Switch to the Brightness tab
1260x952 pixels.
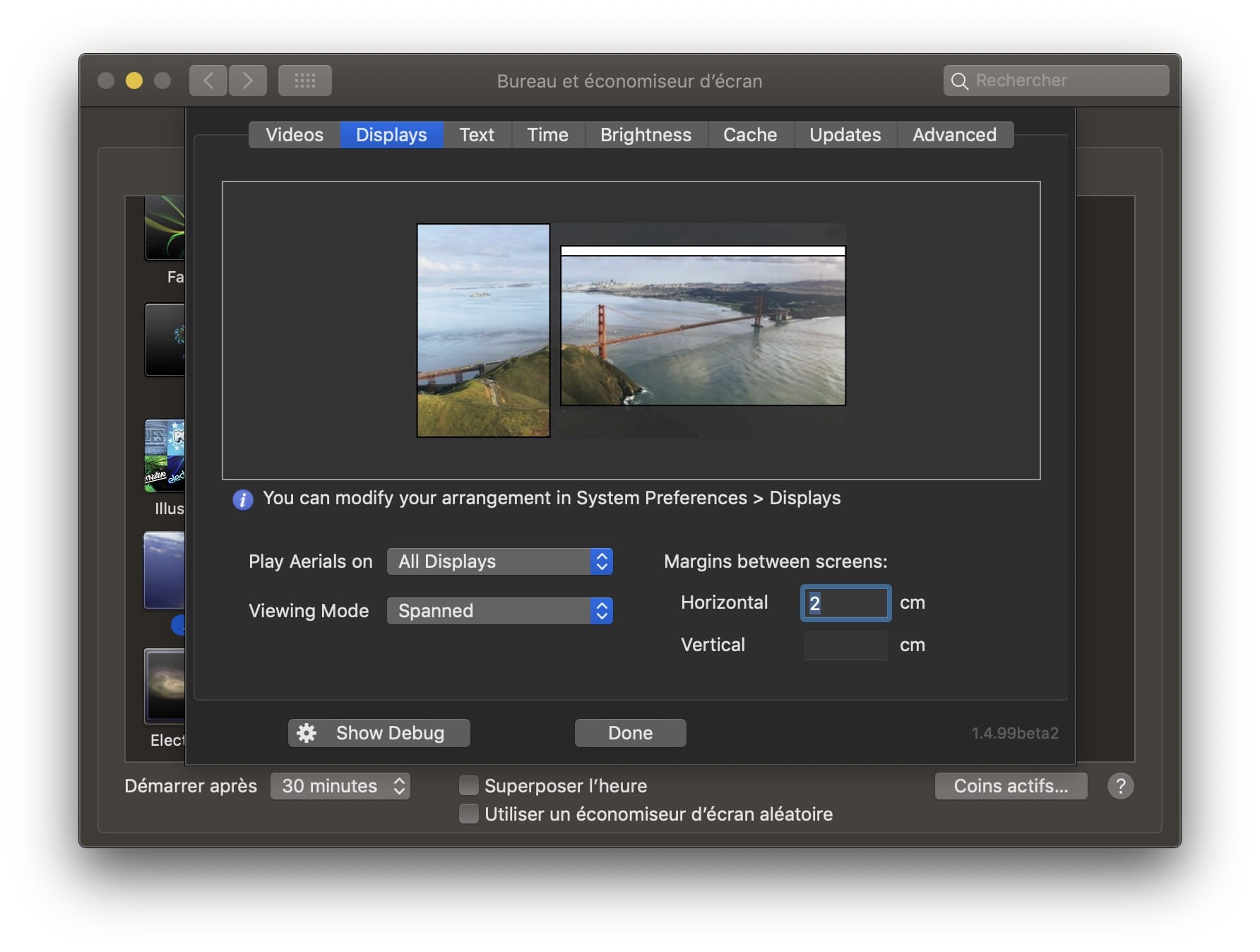tap(646, 135)
